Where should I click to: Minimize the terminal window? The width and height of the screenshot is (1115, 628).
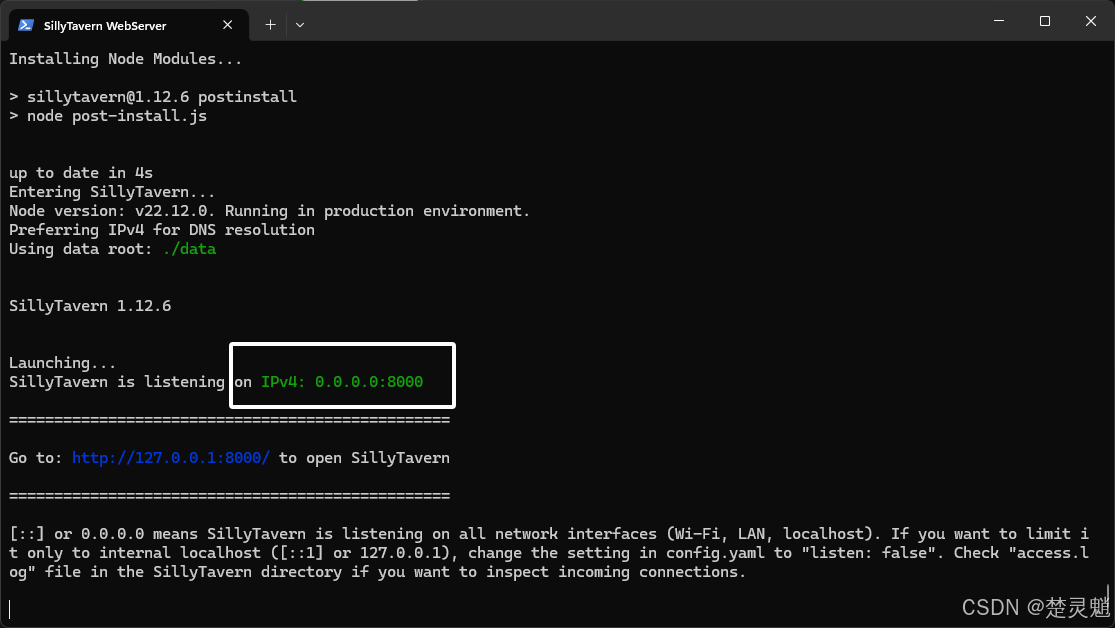999,21
